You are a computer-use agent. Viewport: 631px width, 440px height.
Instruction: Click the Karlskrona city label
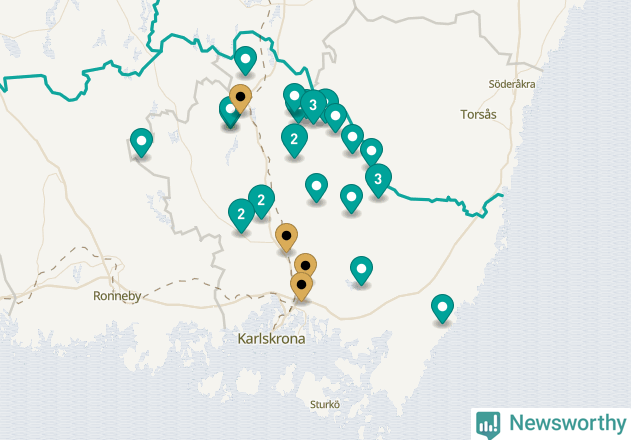point(271,339)
